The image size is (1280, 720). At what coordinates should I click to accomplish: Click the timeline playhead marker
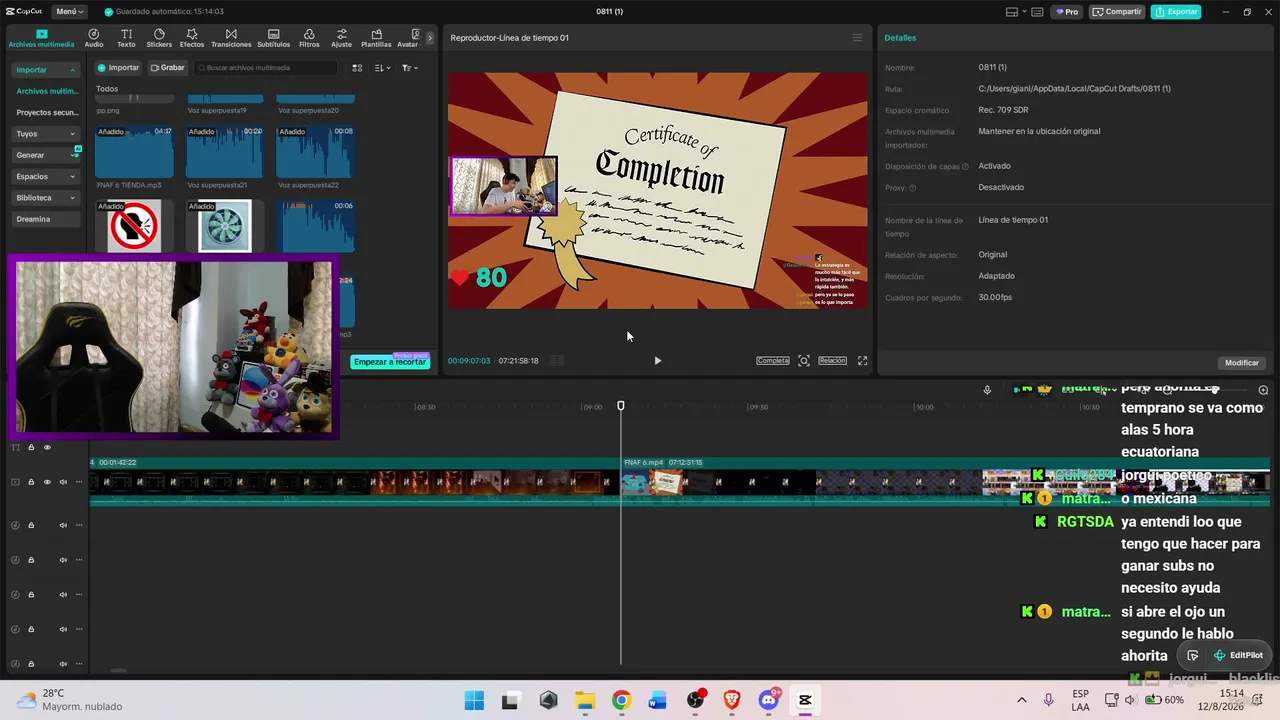point(621,405)
